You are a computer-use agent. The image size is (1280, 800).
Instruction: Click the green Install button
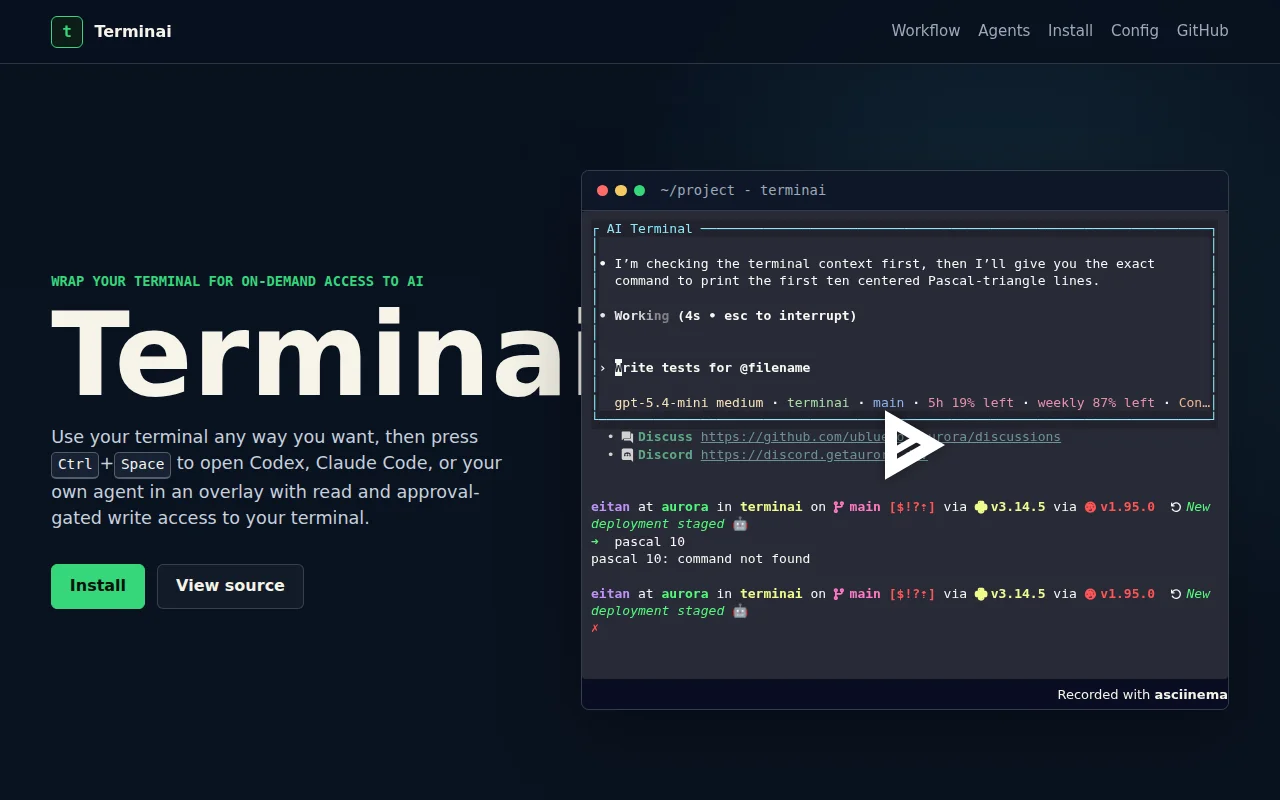pyautogui.click(x=98, y=586)
